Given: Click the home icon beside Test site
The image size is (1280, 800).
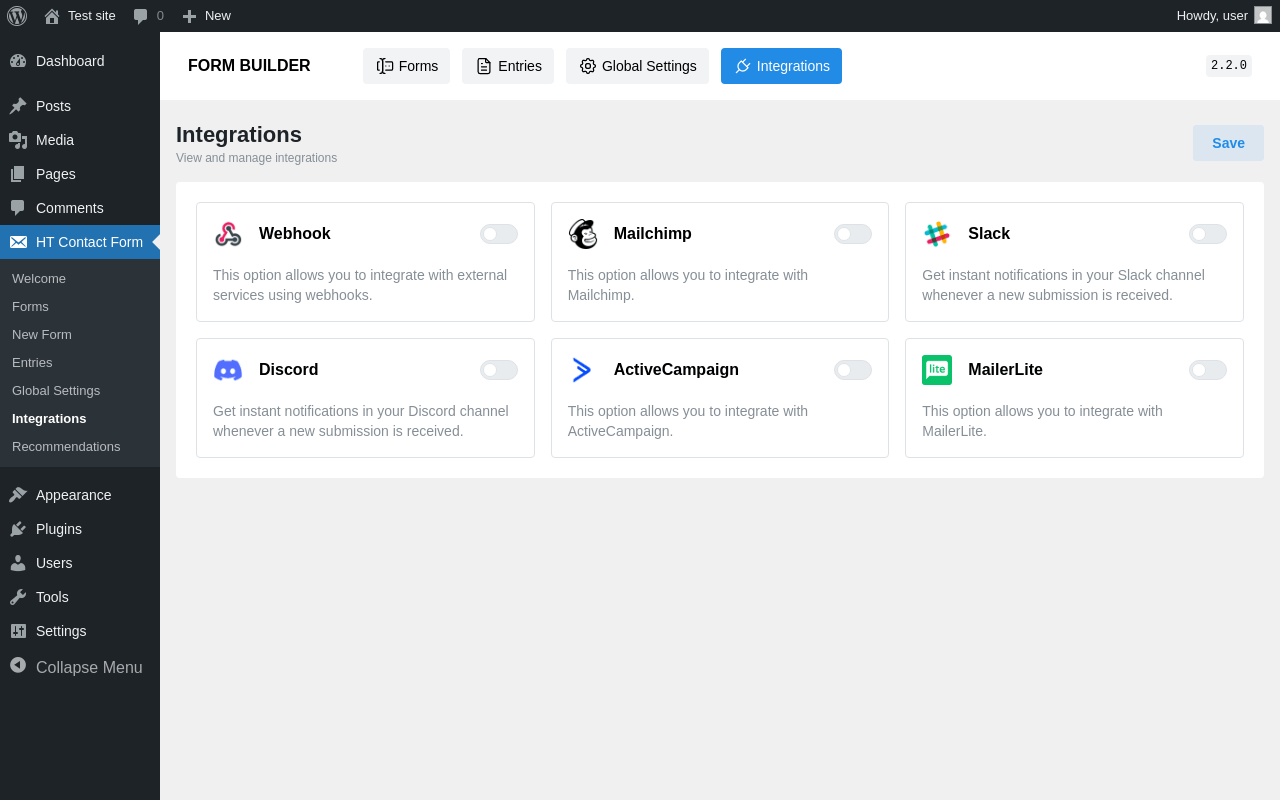Looking at the screenshot, I should click(x=52, y=16).
